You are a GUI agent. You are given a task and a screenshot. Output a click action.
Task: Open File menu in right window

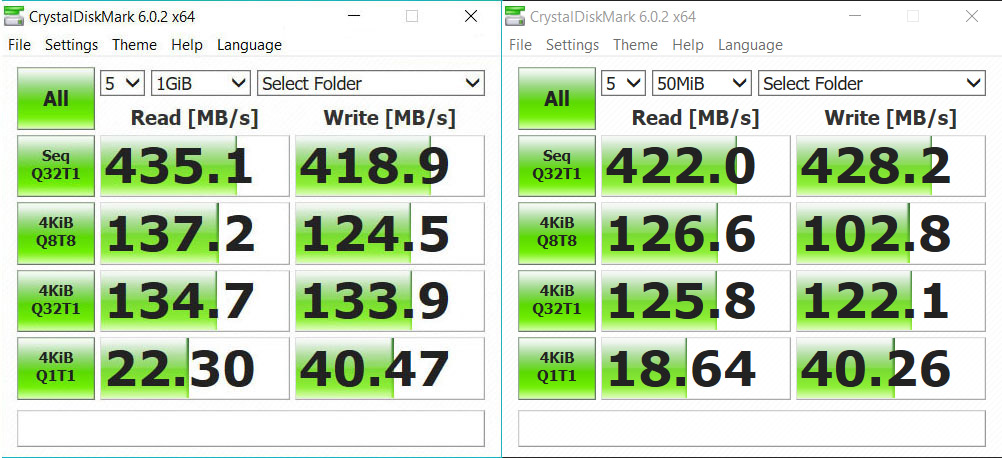pyautogui.click(x=520, y=45)
